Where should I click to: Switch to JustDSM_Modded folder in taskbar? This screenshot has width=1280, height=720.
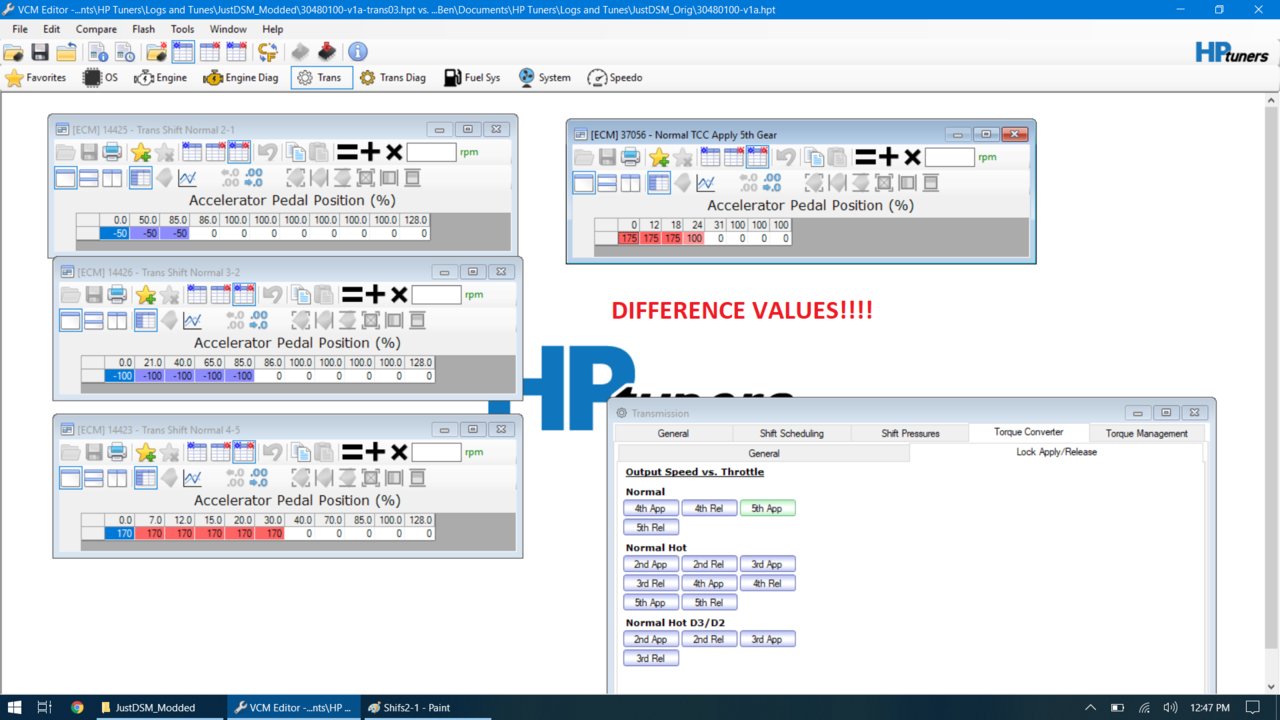click(157, 707)
